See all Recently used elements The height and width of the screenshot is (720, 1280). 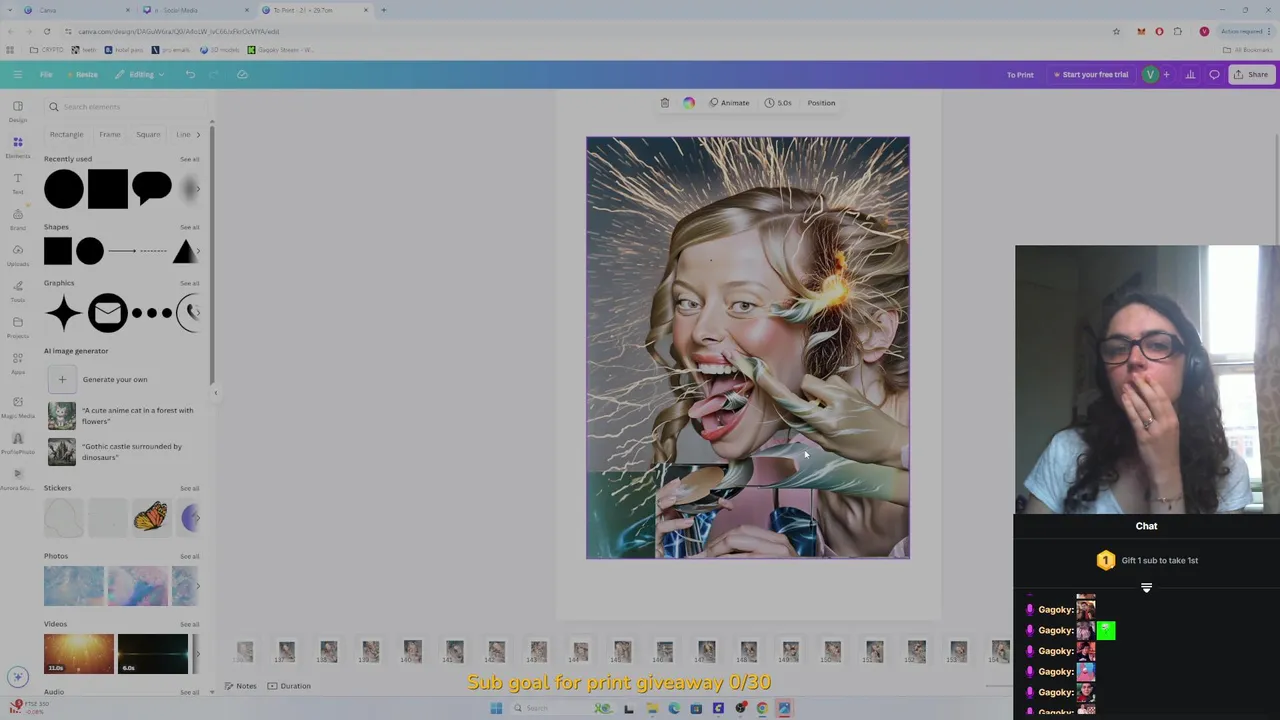[x=189, y=159]
